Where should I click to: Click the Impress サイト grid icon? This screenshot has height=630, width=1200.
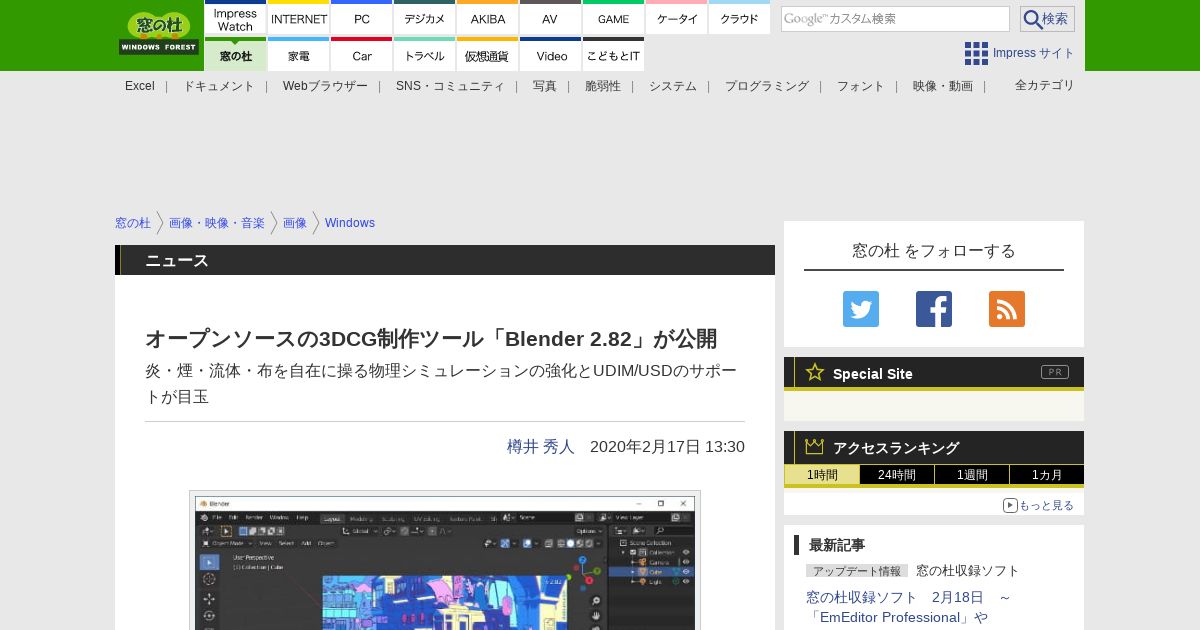pyautogui.click(x=976, y=53)
